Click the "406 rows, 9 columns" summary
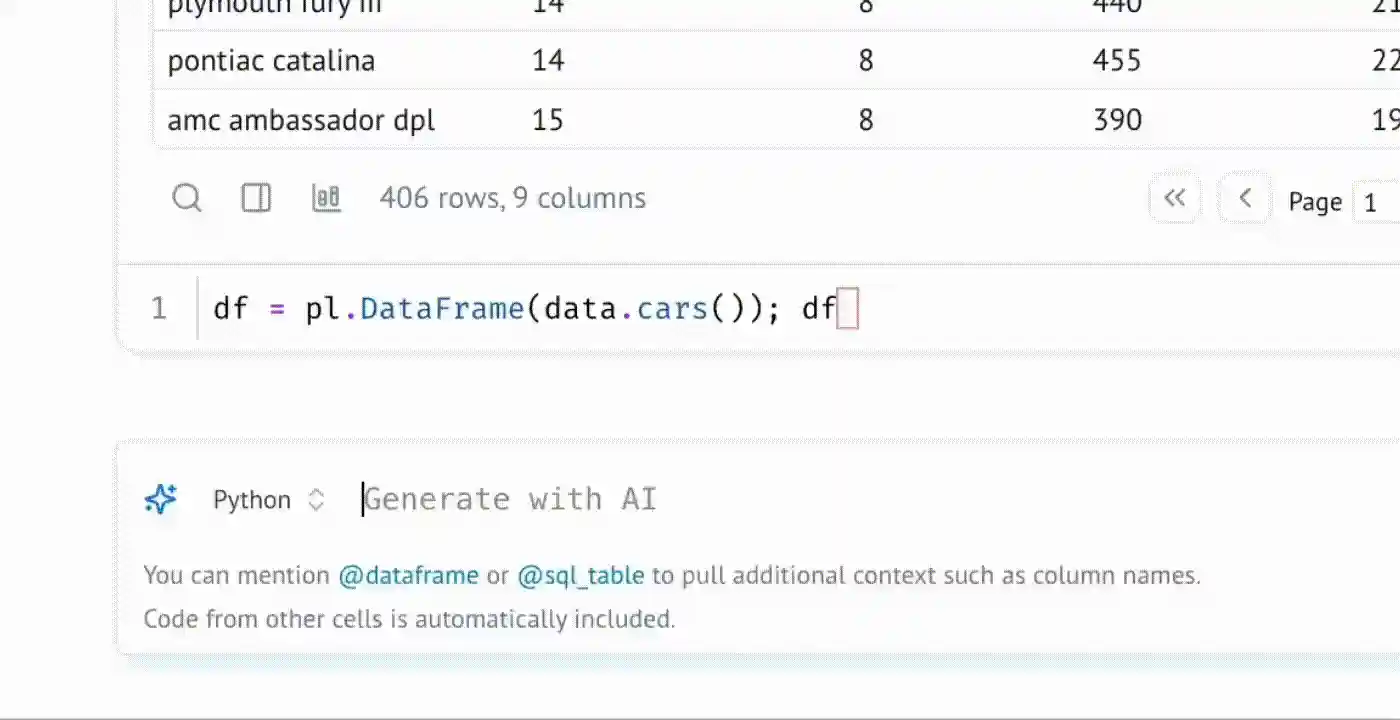The width and height of the screenshot is (1400, 720). pyautogui.click(x=512, y=198)
